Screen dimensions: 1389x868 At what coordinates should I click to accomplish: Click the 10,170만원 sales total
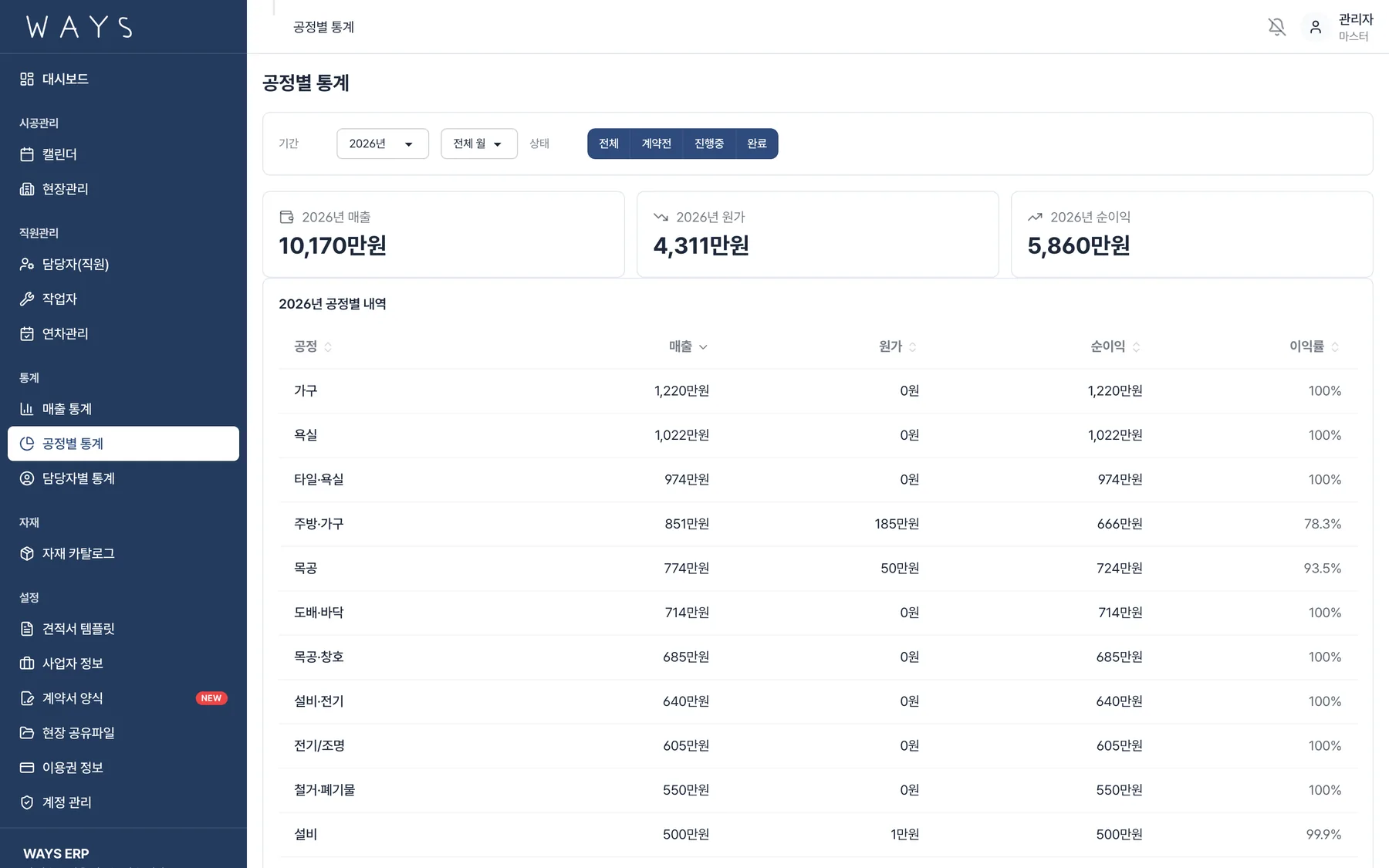(333, 245)
